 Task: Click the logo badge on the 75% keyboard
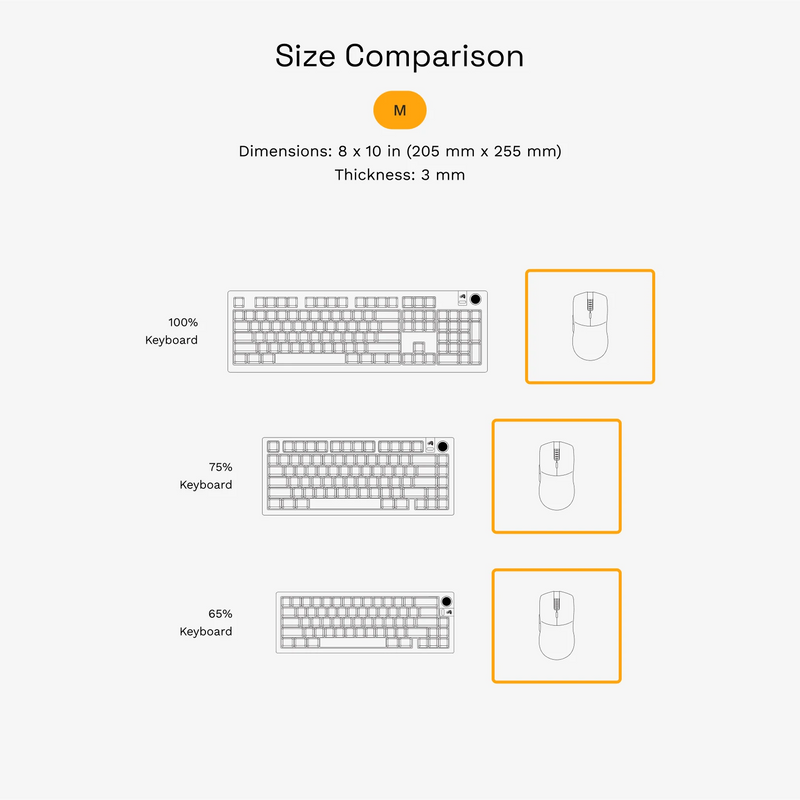429,446
